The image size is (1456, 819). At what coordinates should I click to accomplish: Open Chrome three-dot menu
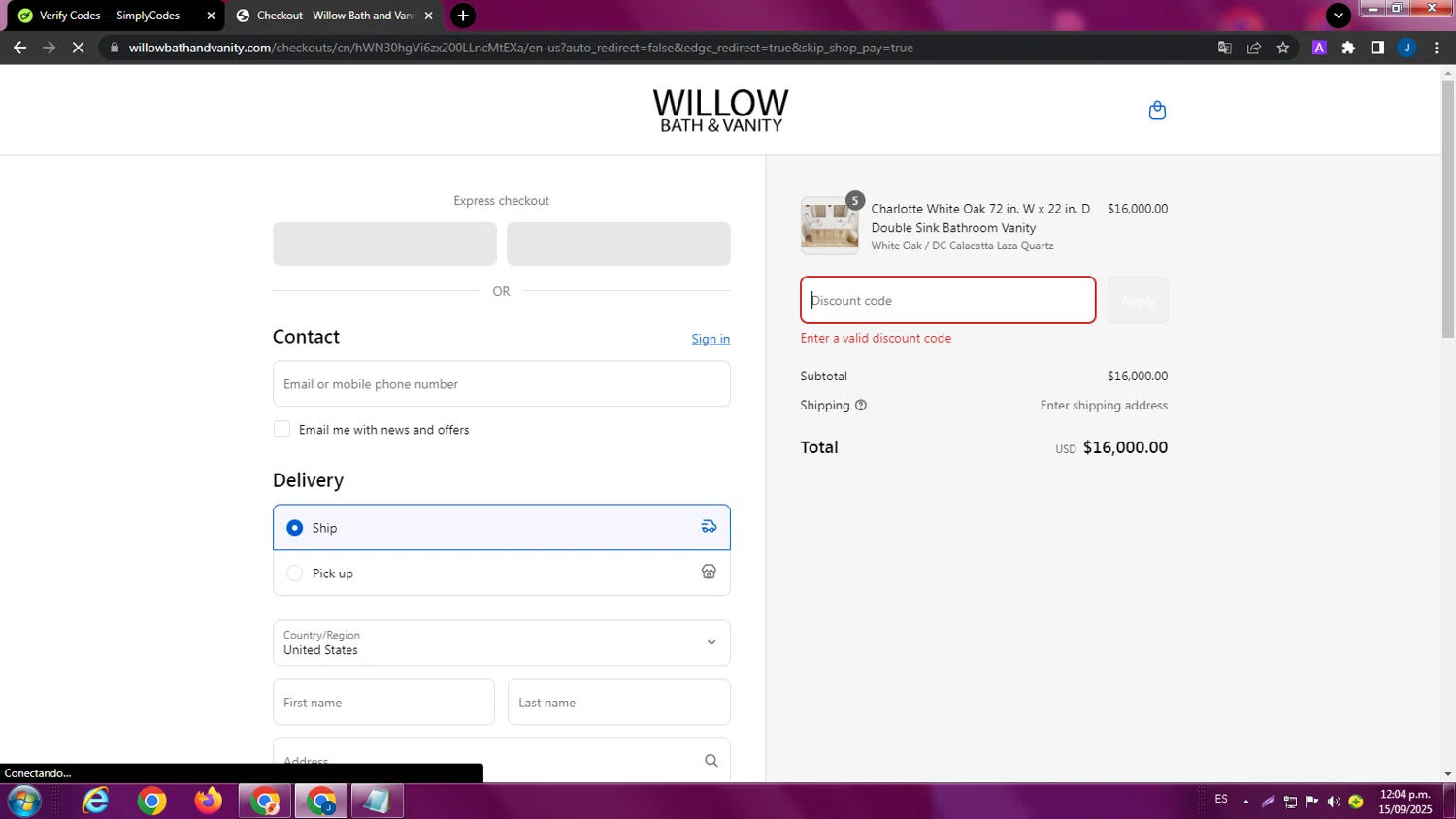tap(1437, 48)
